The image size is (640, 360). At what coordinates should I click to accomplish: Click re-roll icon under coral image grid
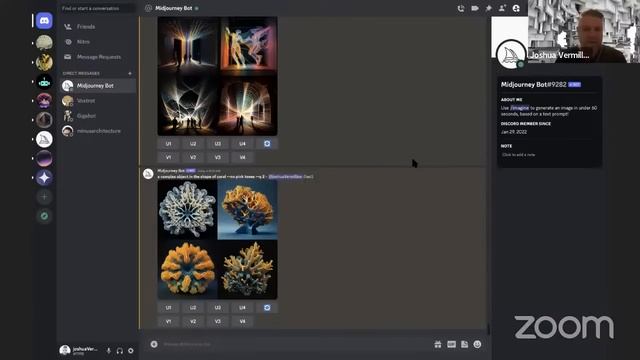click(x=267, y=307)
